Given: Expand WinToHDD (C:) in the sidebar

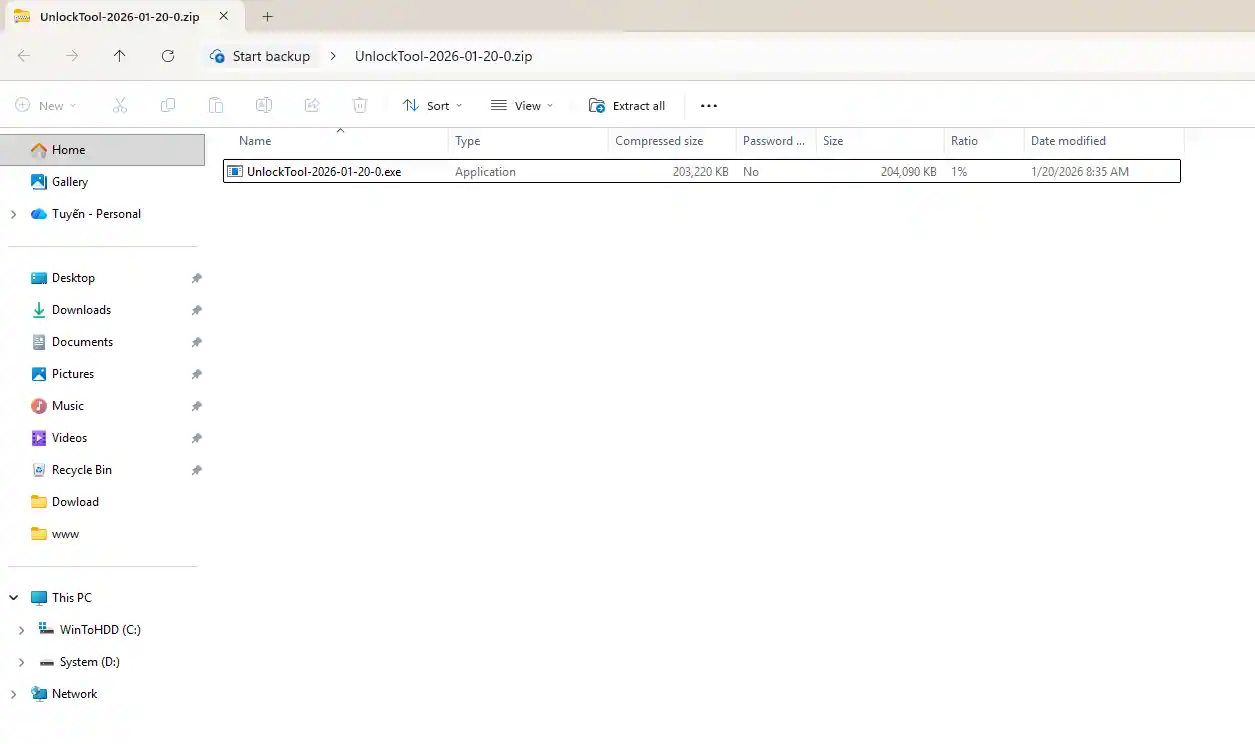Looking at the screenshot, I should pyautogui.click(x=22, y=629).
